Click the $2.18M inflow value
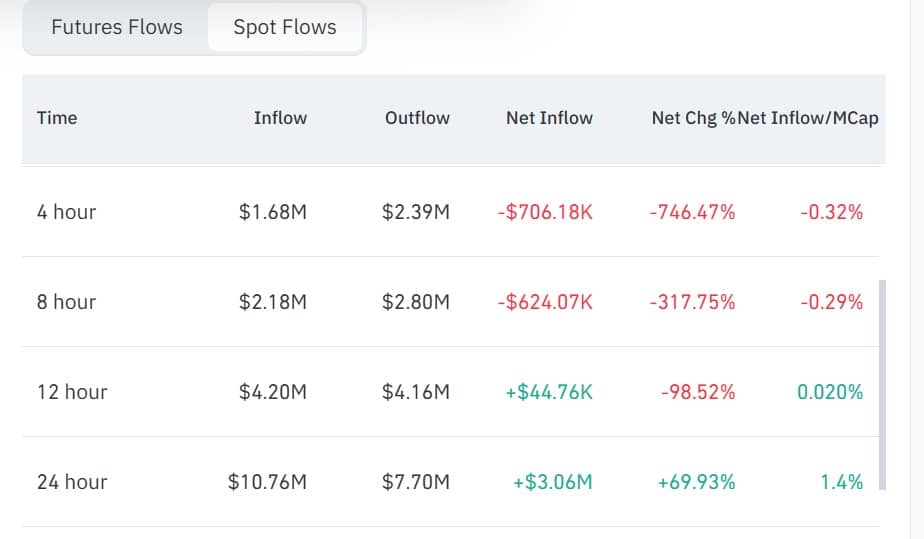 [273, 302]
